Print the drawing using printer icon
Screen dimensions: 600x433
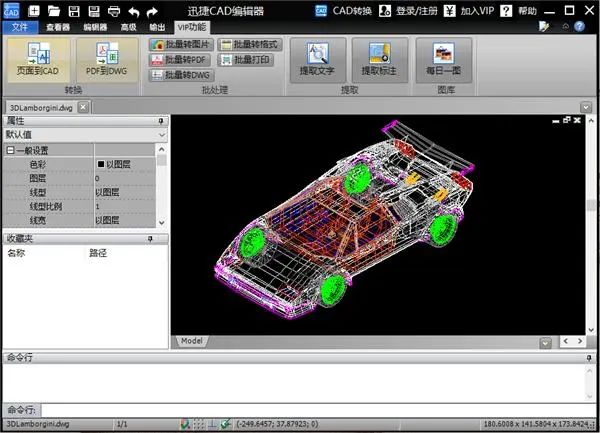[x=114, y=11]
